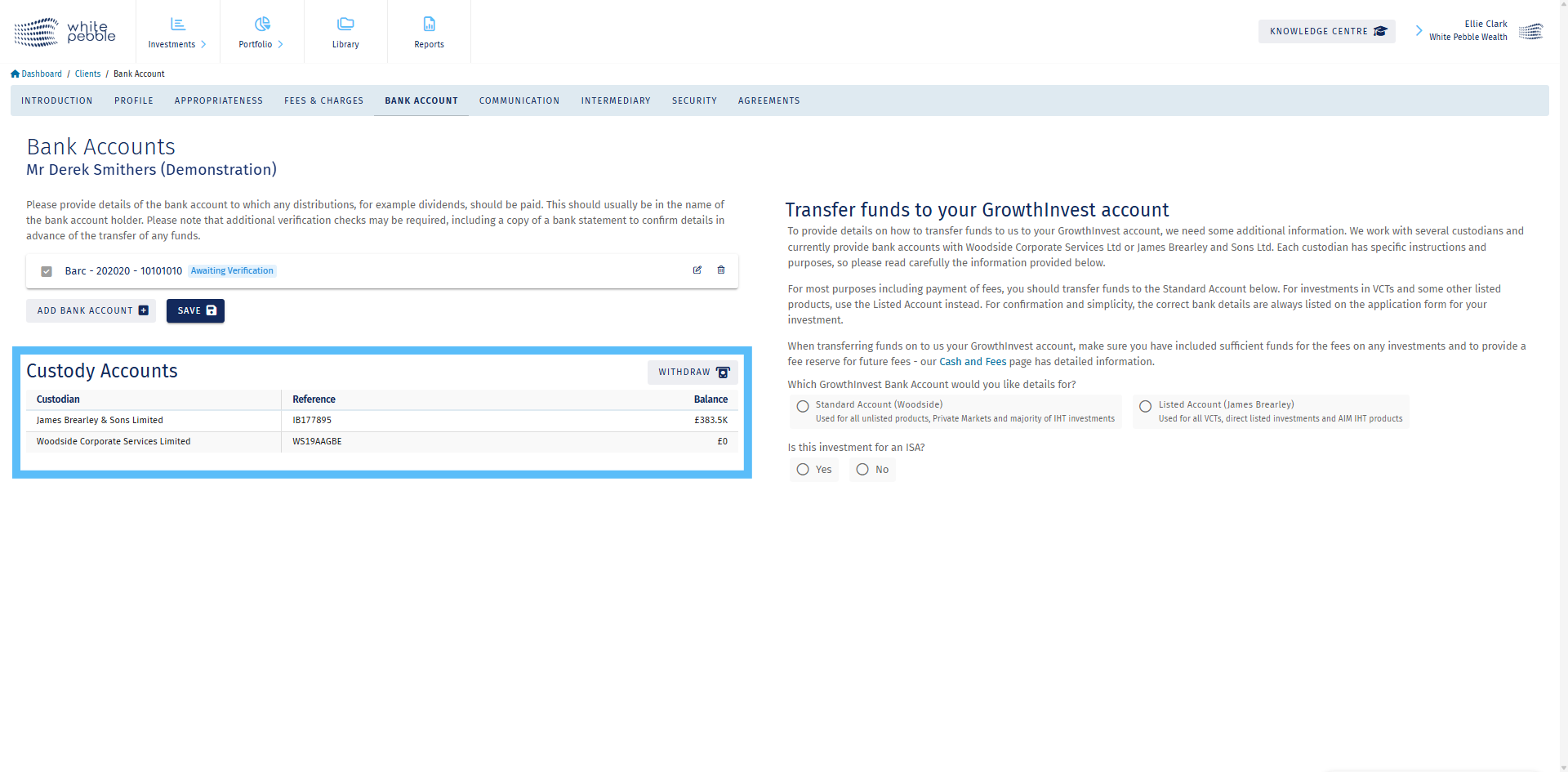
Task: Go to the Agreements tab
Action: pyautogui.click(x=769, y=100)
